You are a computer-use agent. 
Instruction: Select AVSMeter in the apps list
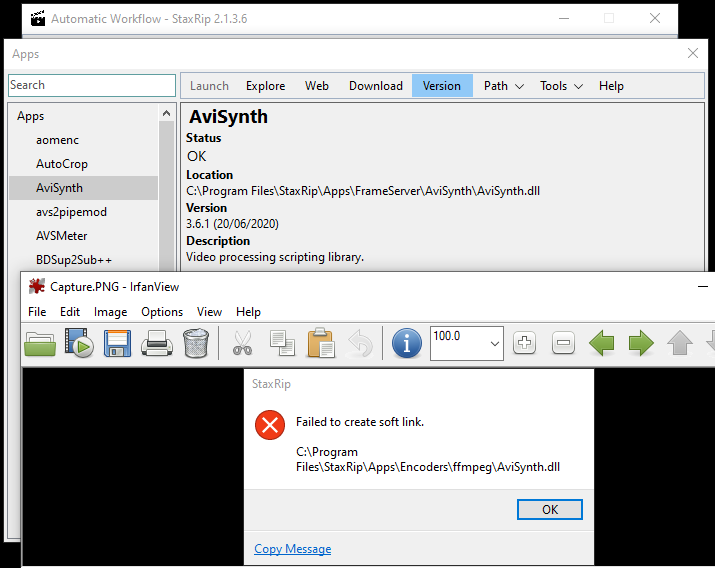click(62, 236)
